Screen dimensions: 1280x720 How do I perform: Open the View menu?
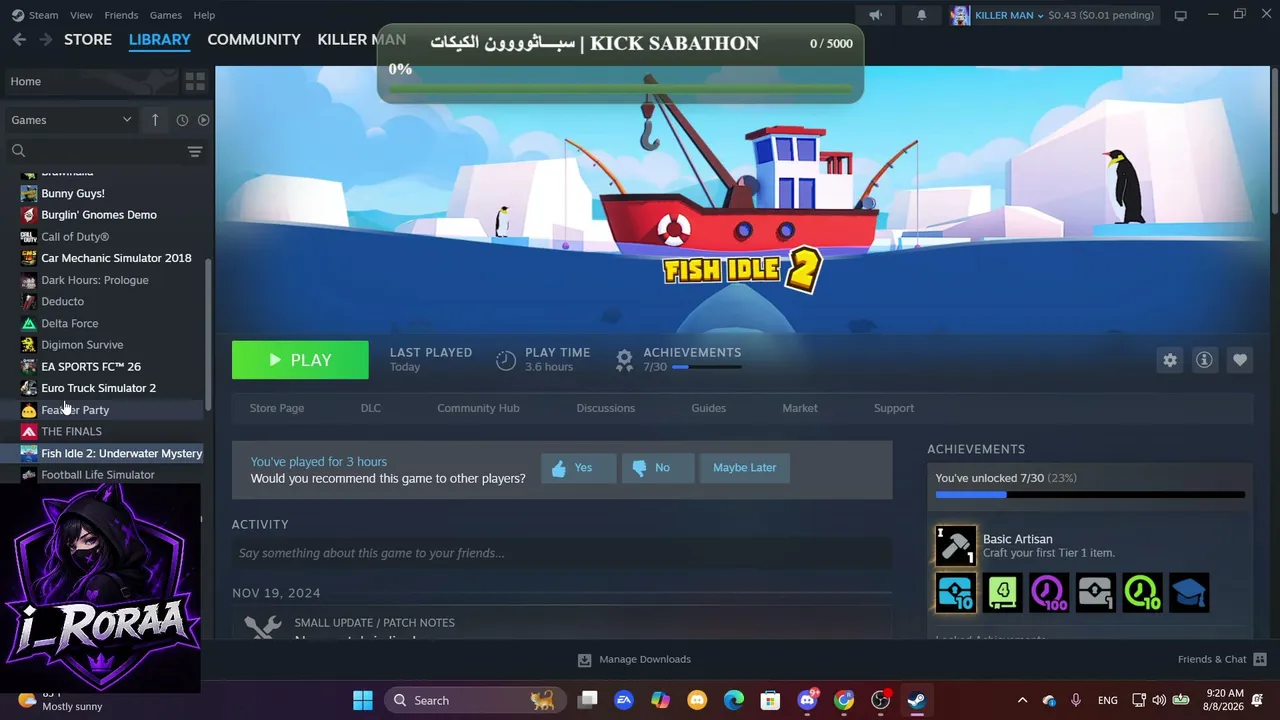pos(81,15)
